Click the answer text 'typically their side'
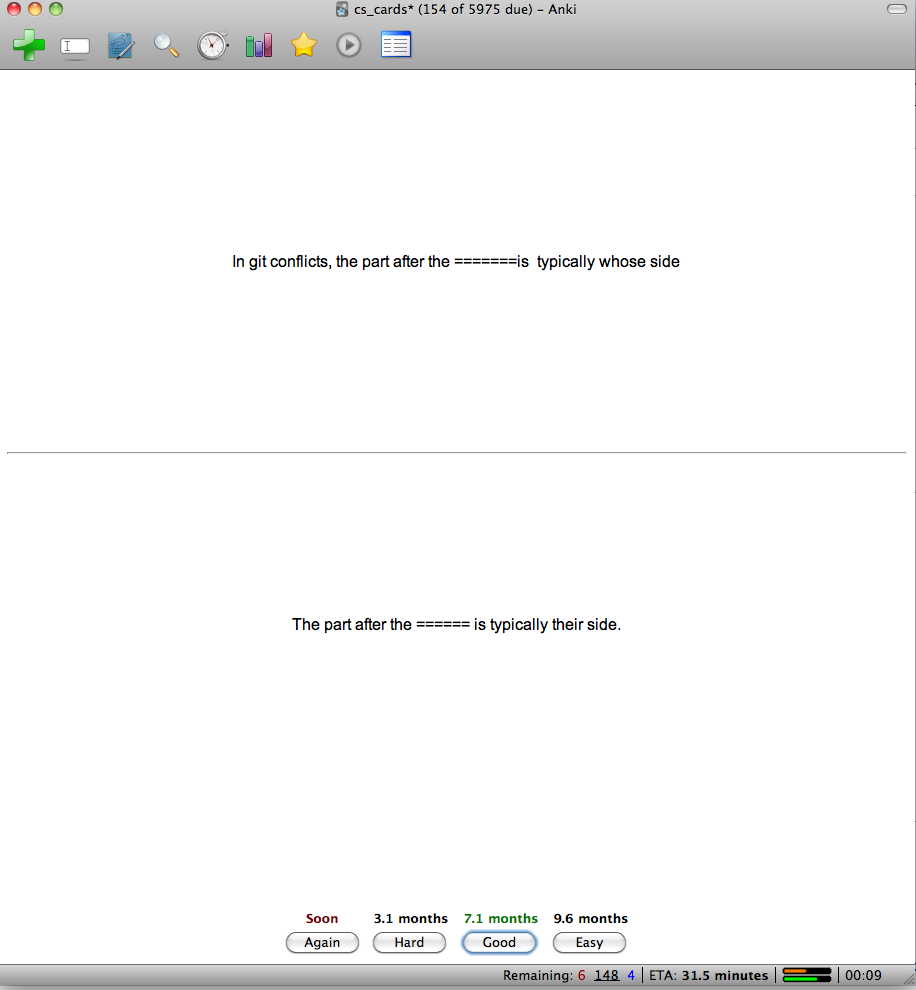Viewport: 916px width, 990px height. click(x=456, y=625)
